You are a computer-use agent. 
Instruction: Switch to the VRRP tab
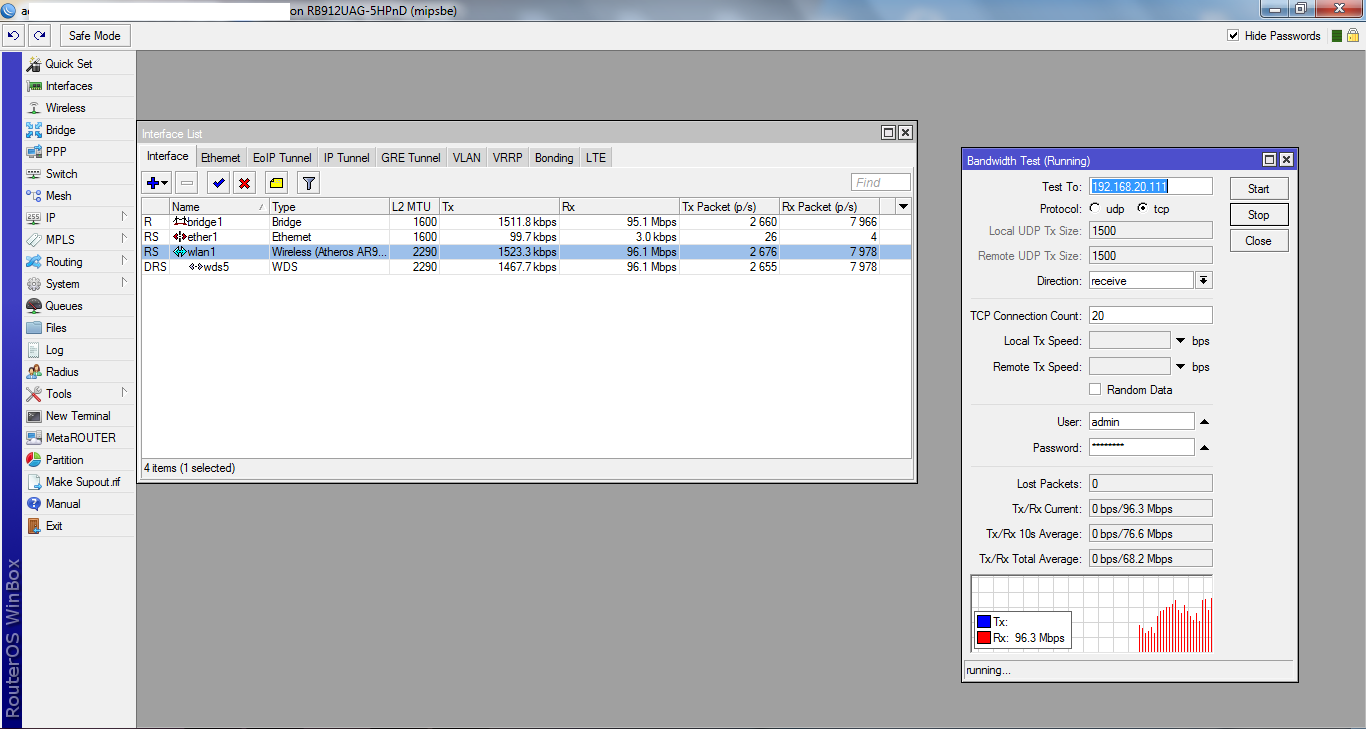tap(508, 158)
